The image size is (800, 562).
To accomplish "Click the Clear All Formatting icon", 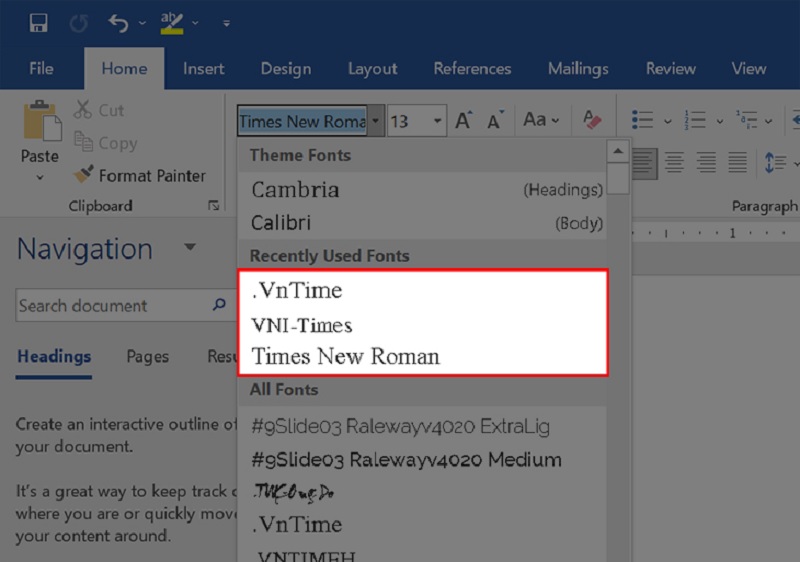I will [592, 120].
